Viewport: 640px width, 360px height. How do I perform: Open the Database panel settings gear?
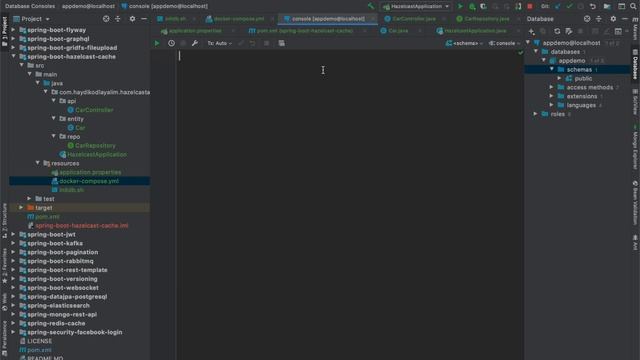coord(613,19)
